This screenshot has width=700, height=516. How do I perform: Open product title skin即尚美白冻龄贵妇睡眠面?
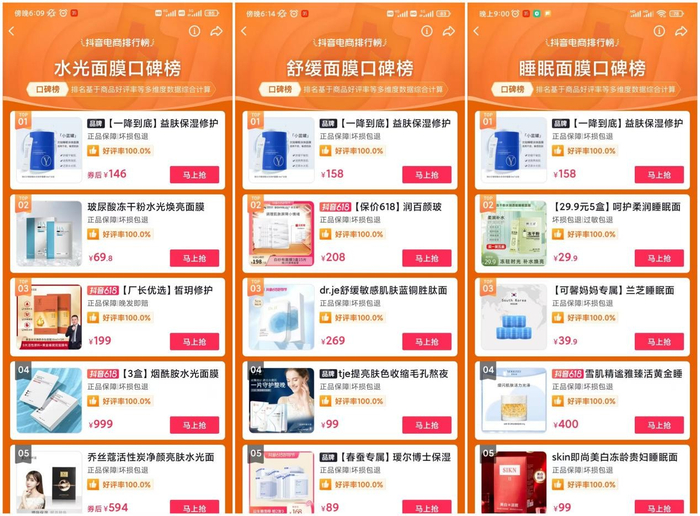click(x=615, y=457)
